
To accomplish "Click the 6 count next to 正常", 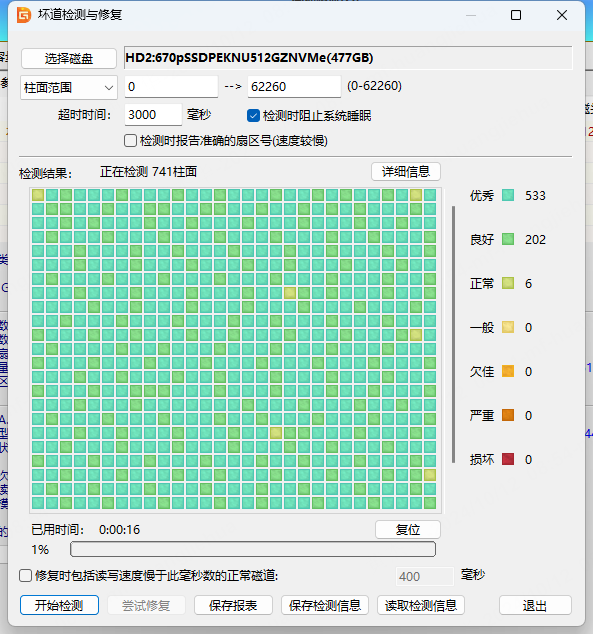I will click(528, 284).
